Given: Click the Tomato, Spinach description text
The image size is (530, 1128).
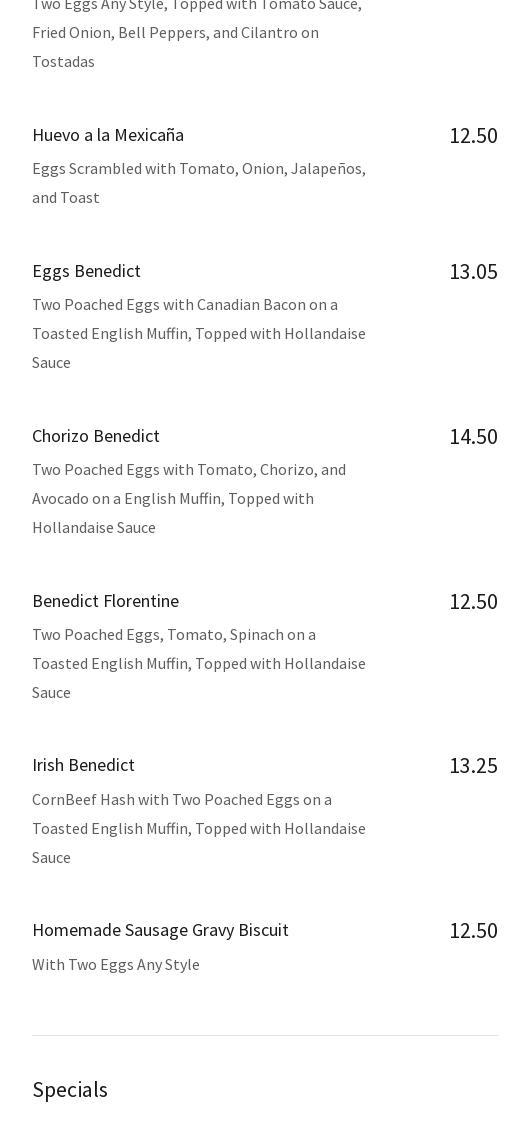Looking at the screenshot, I should [x=198, y=663].
